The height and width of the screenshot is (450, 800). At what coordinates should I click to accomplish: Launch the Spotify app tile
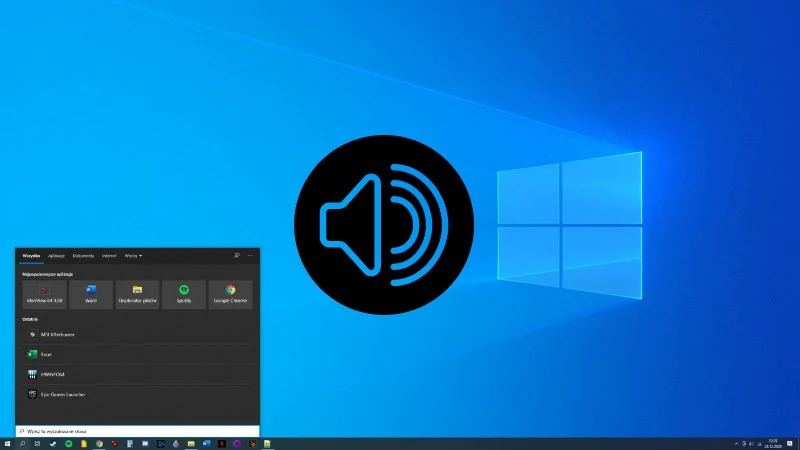[x=184, y=294]
